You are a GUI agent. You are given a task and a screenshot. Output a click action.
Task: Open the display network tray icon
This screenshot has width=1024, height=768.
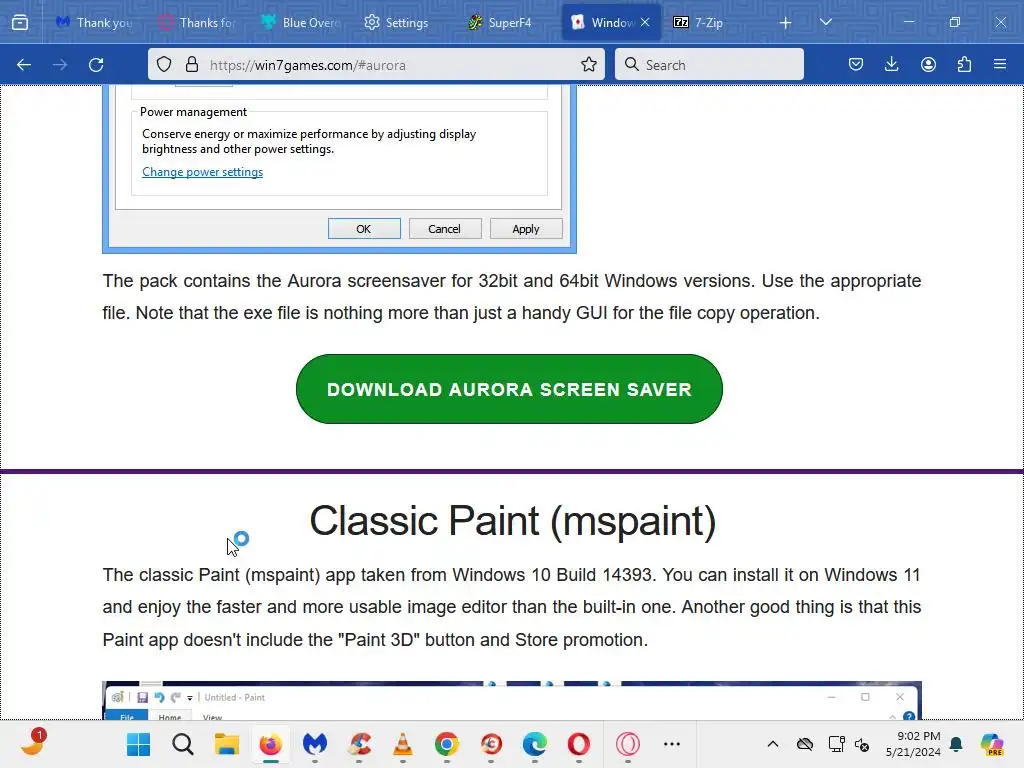click(837, 744)
